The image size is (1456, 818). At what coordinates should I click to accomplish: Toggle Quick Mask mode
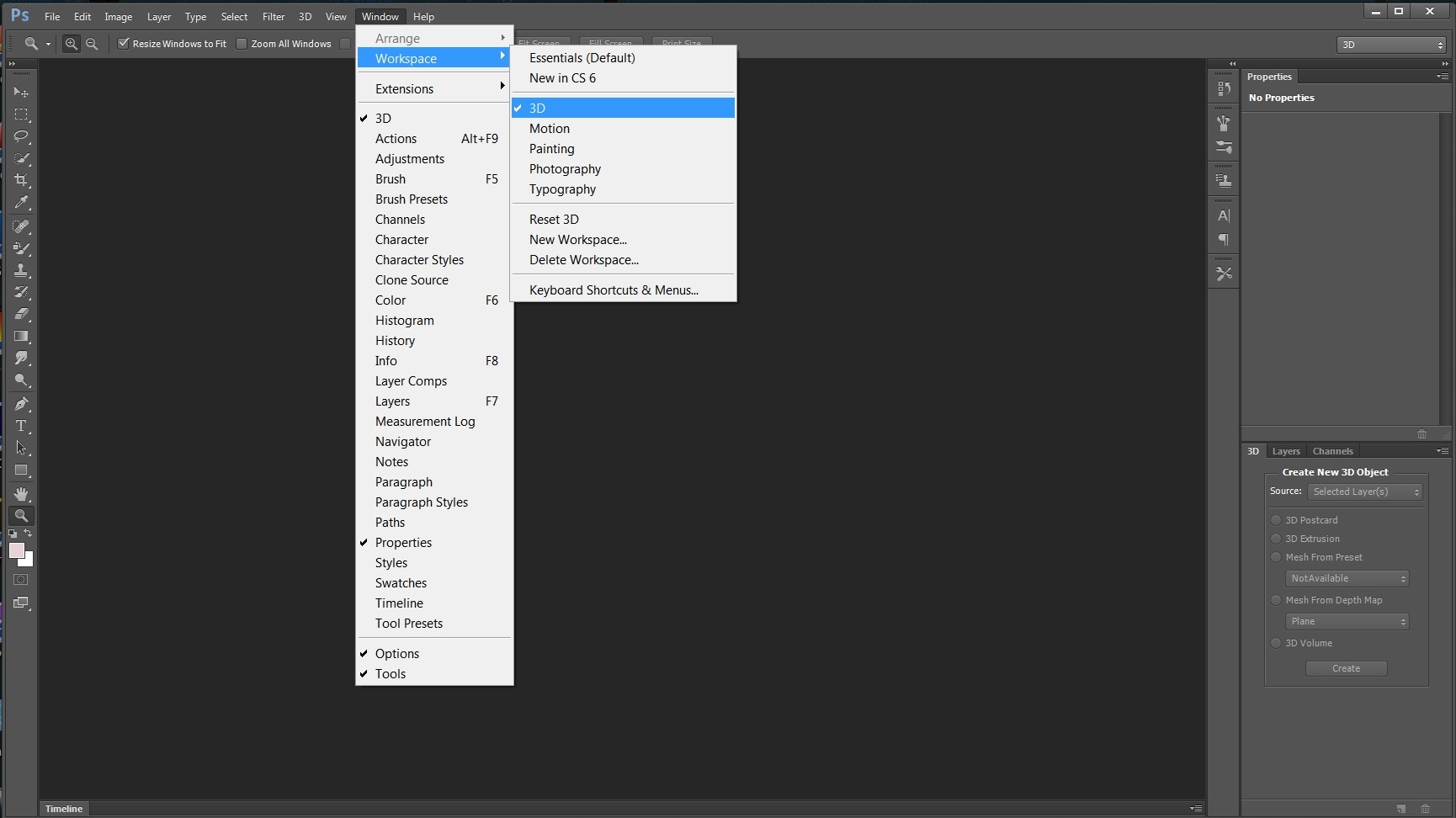(21, 580)
